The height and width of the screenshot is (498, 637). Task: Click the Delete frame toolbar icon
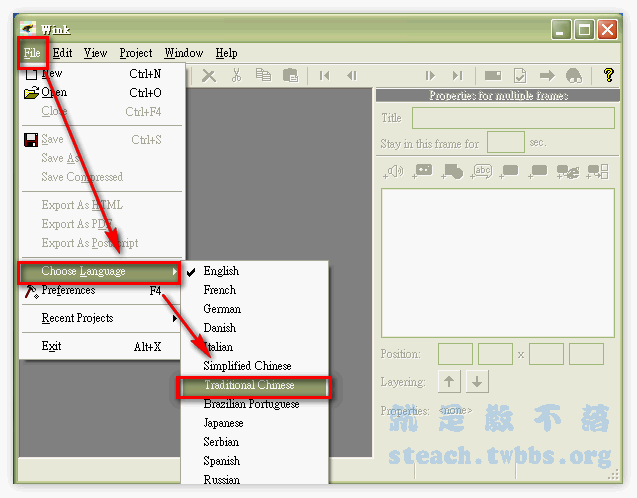209,76
